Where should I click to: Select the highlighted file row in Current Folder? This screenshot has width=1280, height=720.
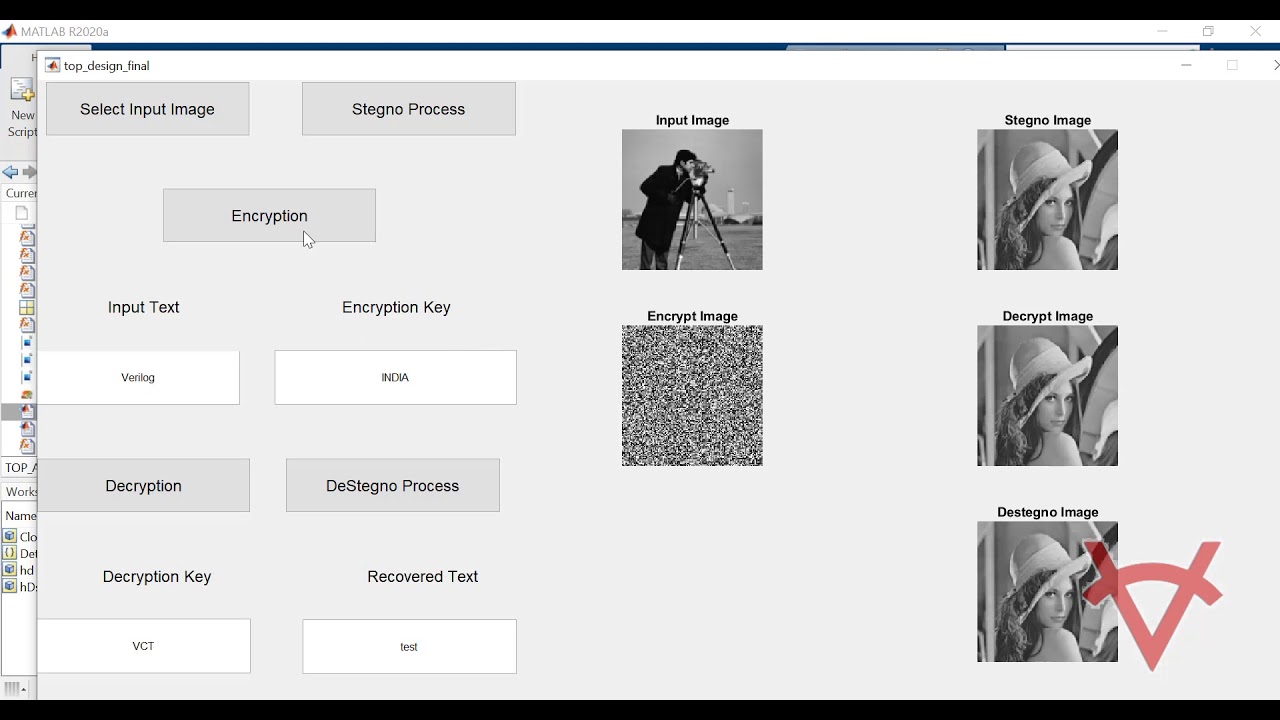19,412
